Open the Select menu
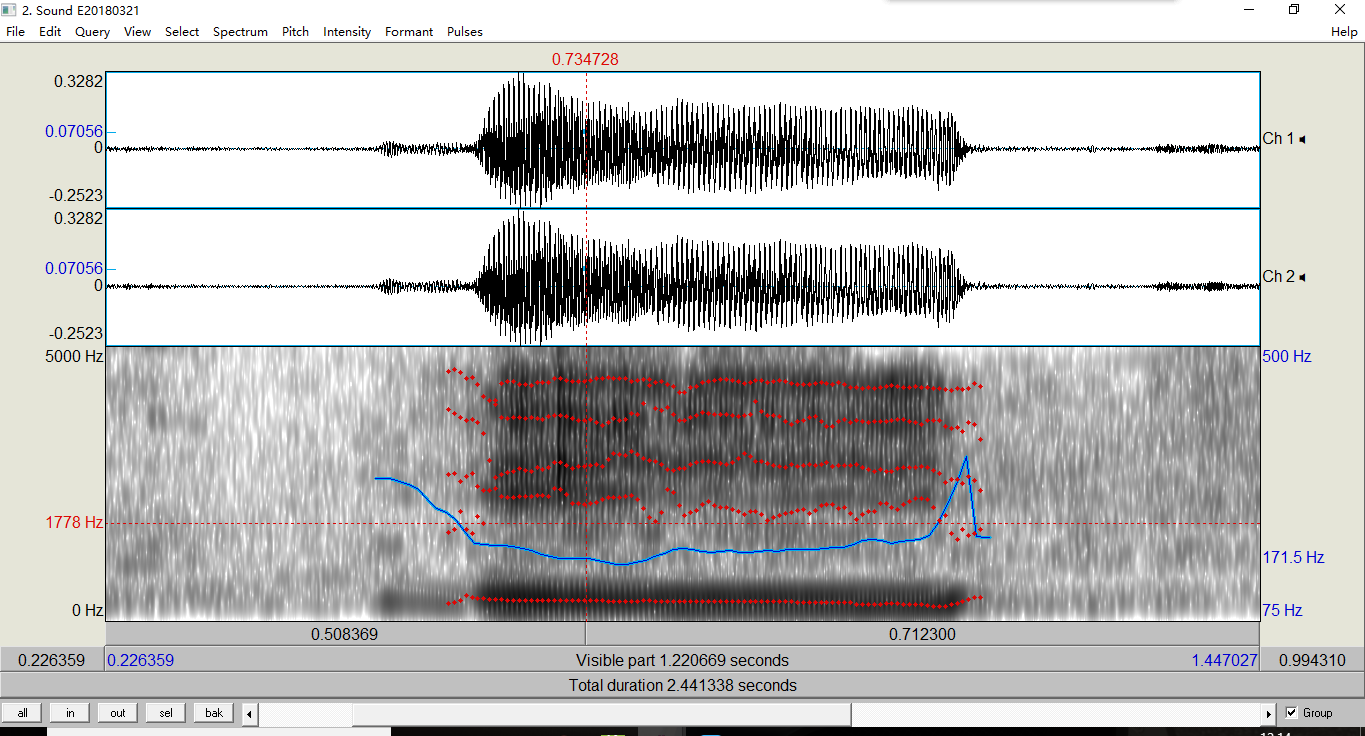The height and width of the screenshot is (736, 1365). (x=182, y=32)
